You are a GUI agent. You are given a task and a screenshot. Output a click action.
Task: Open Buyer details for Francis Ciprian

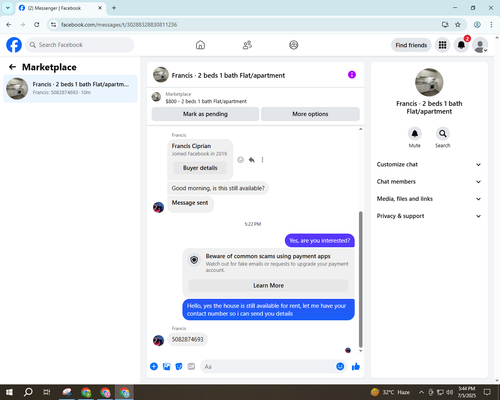[x=200, y=168]
